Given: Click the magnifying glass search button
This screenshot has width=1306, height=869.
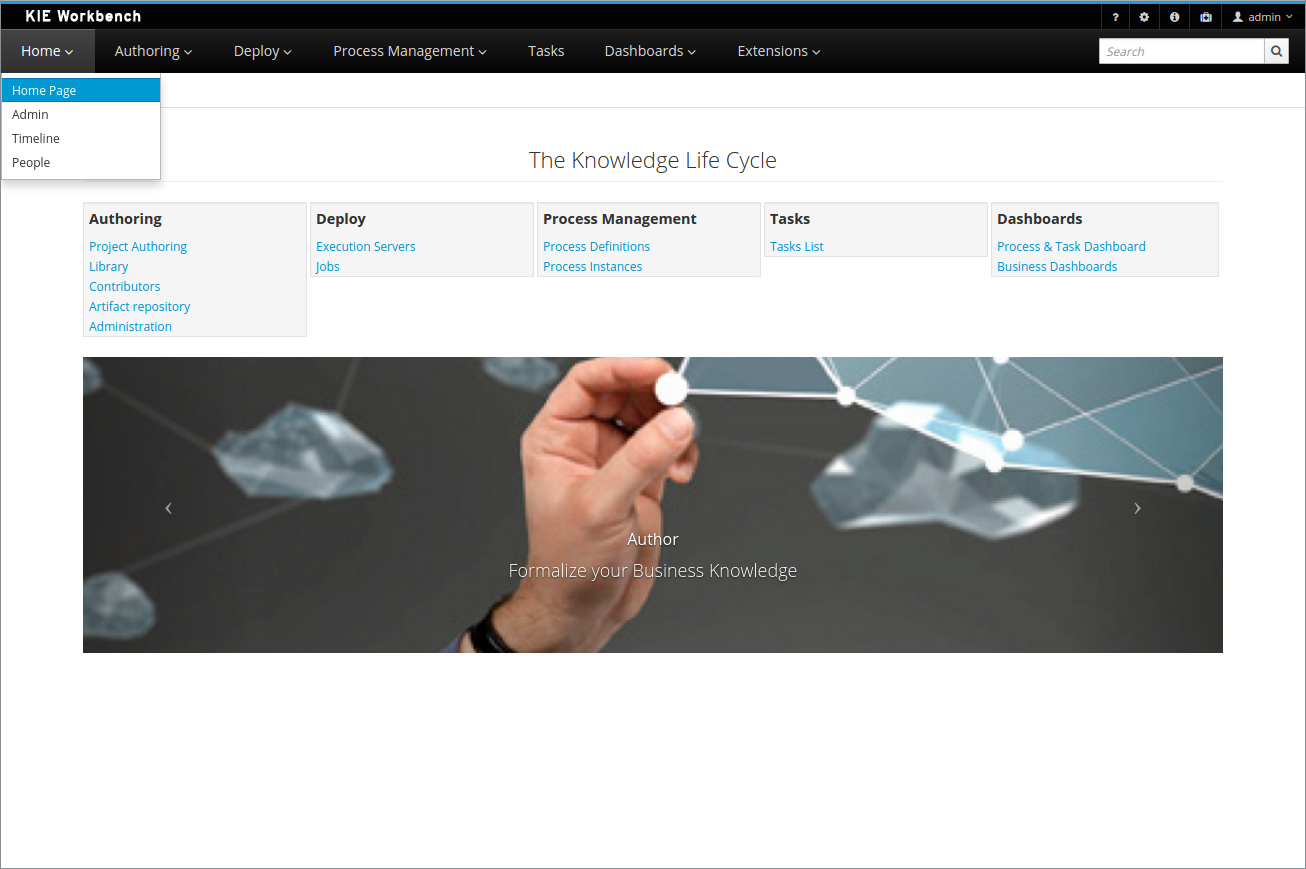Looking at the screenshot, I should click(1276, 51).
